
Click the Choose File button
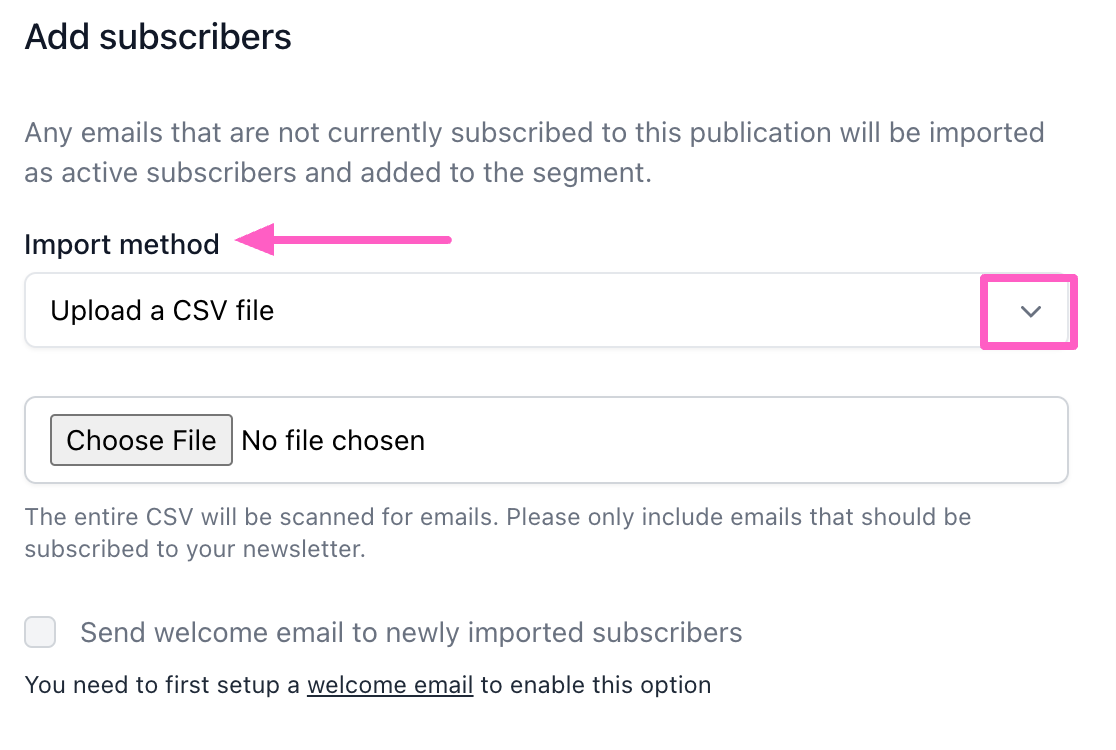point(141,440)
